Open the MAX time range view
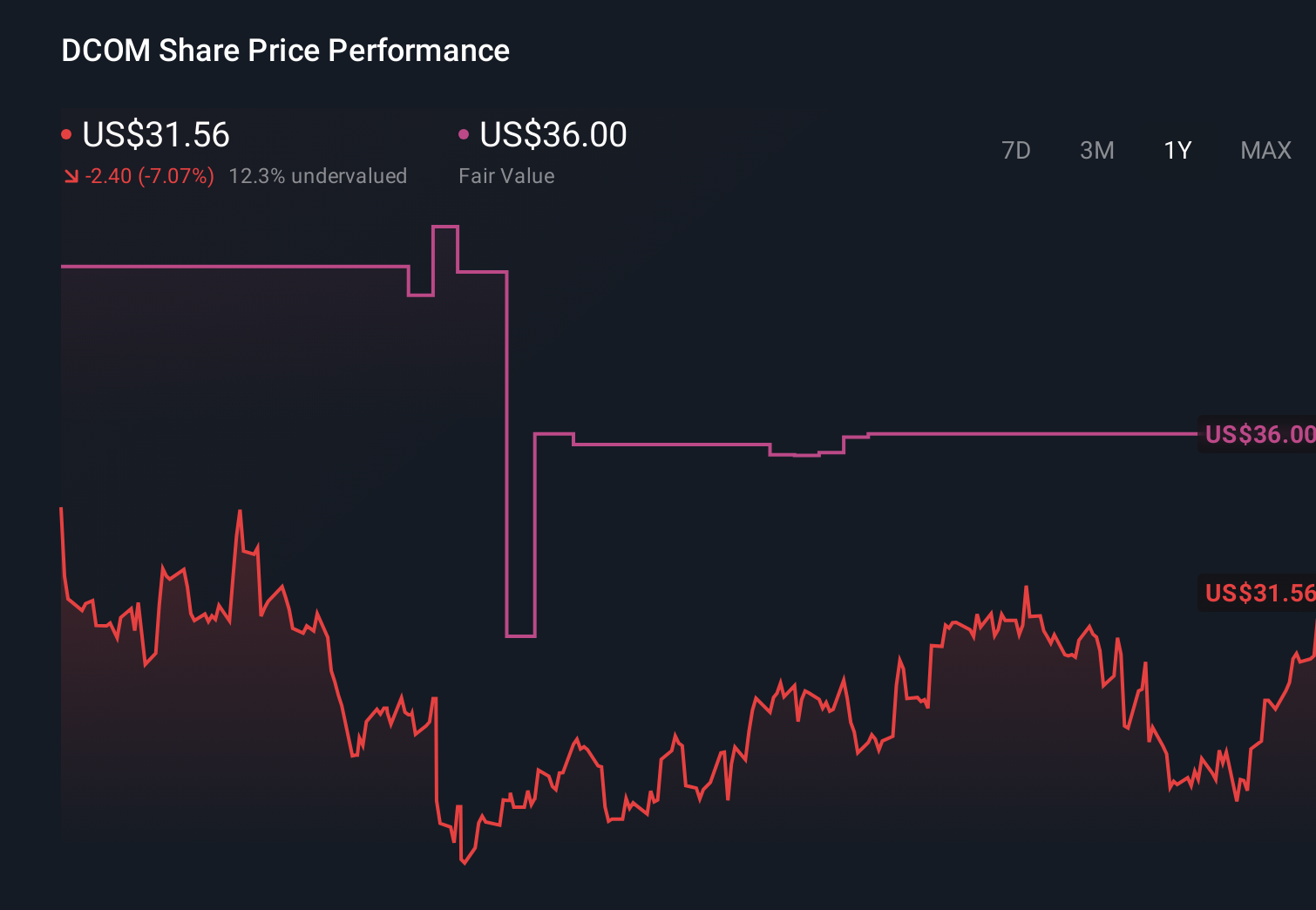Screen dimensions: 1316x910 (x=1265, y=151)
